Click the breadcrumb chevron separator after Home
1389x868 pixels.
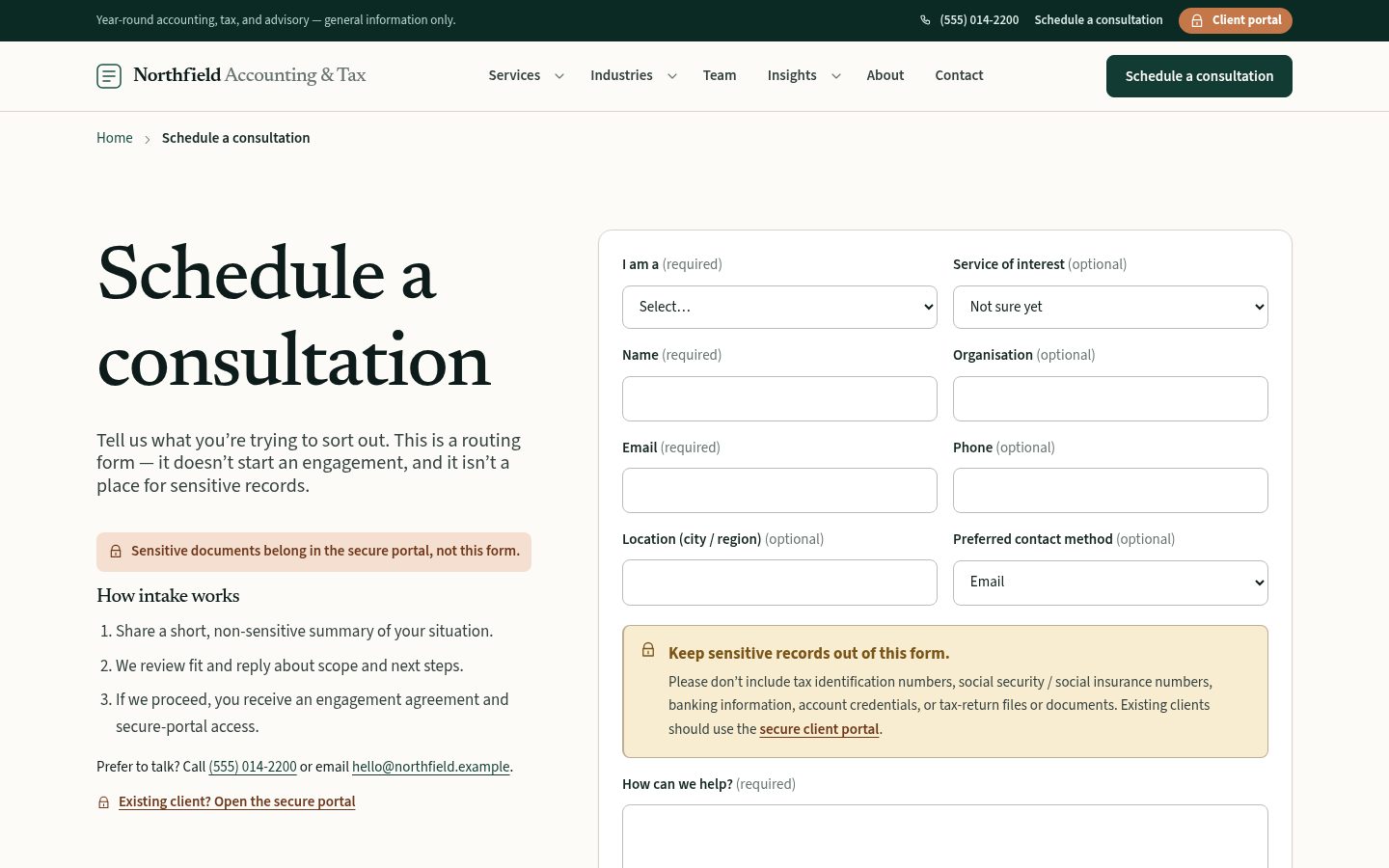(148, 139)
